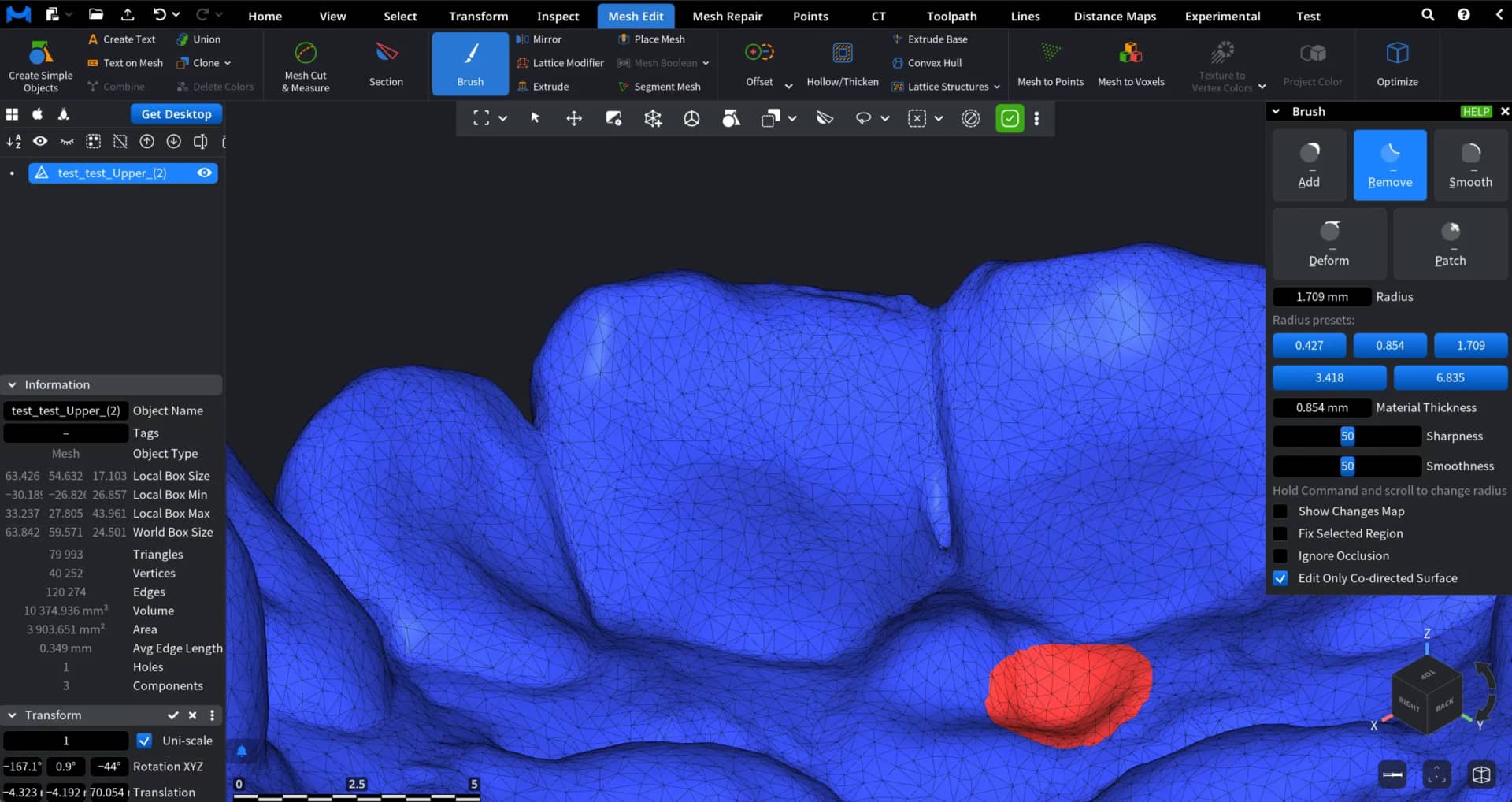Screen dimensions: 1512x802
Task: Hide test_test_Upper_(2) with its eye icon
Action: click(x=205, y=173)
